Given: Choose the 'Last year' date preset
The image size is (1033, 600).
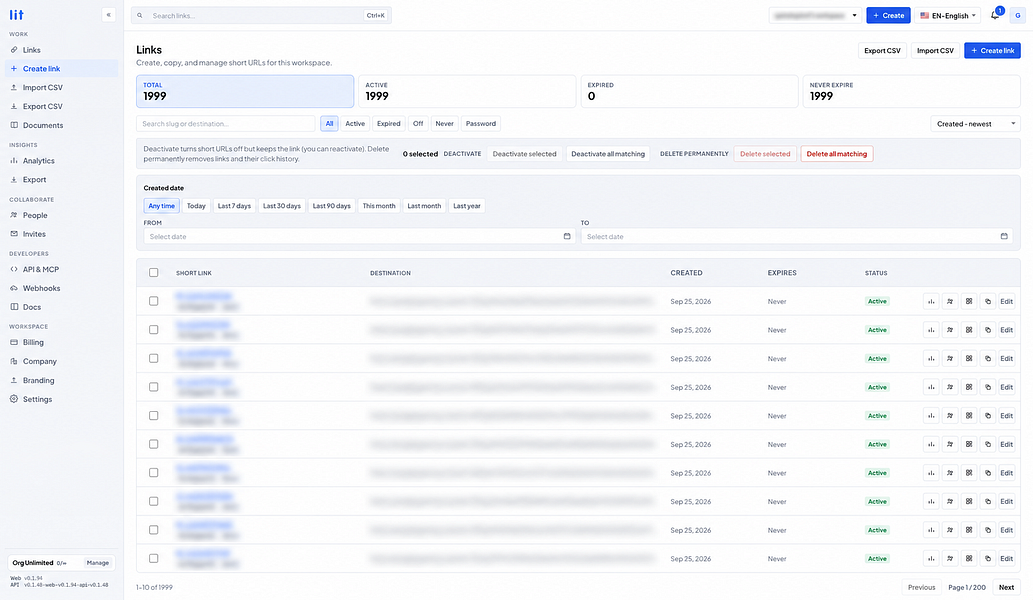Looking at the screenshot, I should (466, 206).
